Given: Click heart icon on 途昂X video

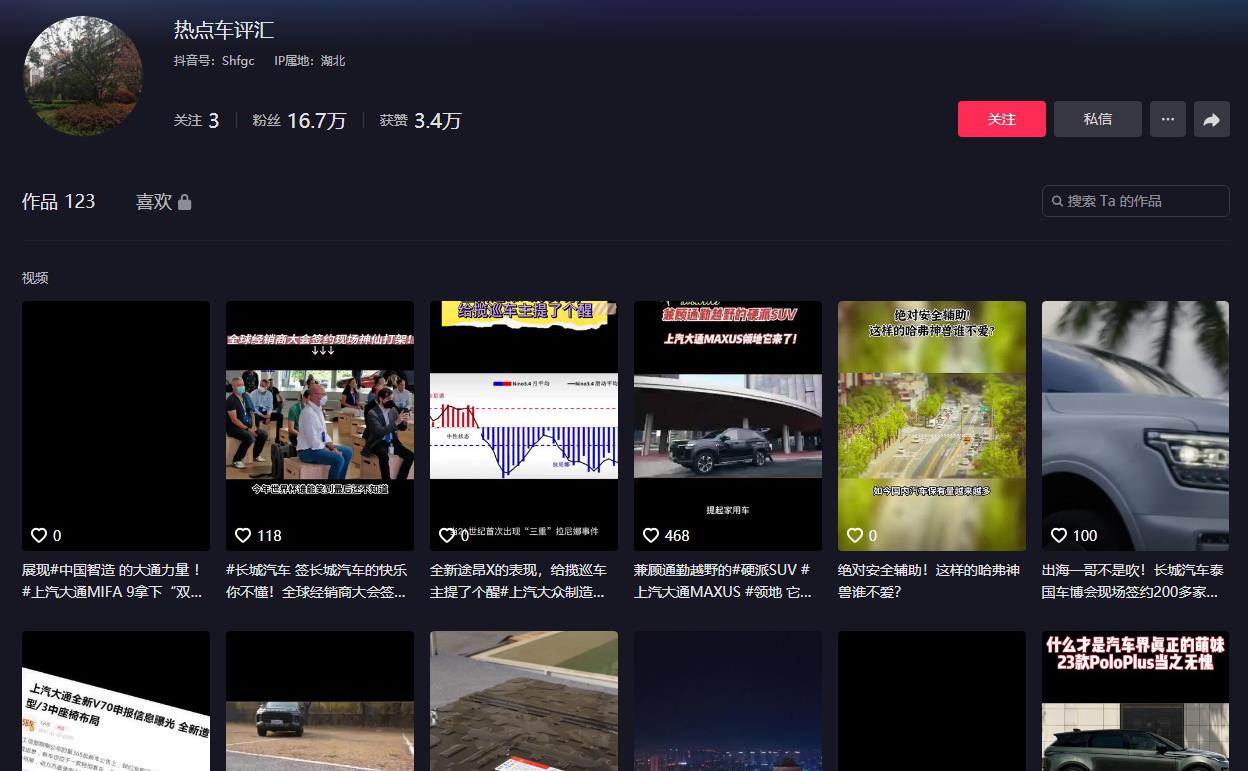Looking at the screenshot, I should click(x=447, y=535).
